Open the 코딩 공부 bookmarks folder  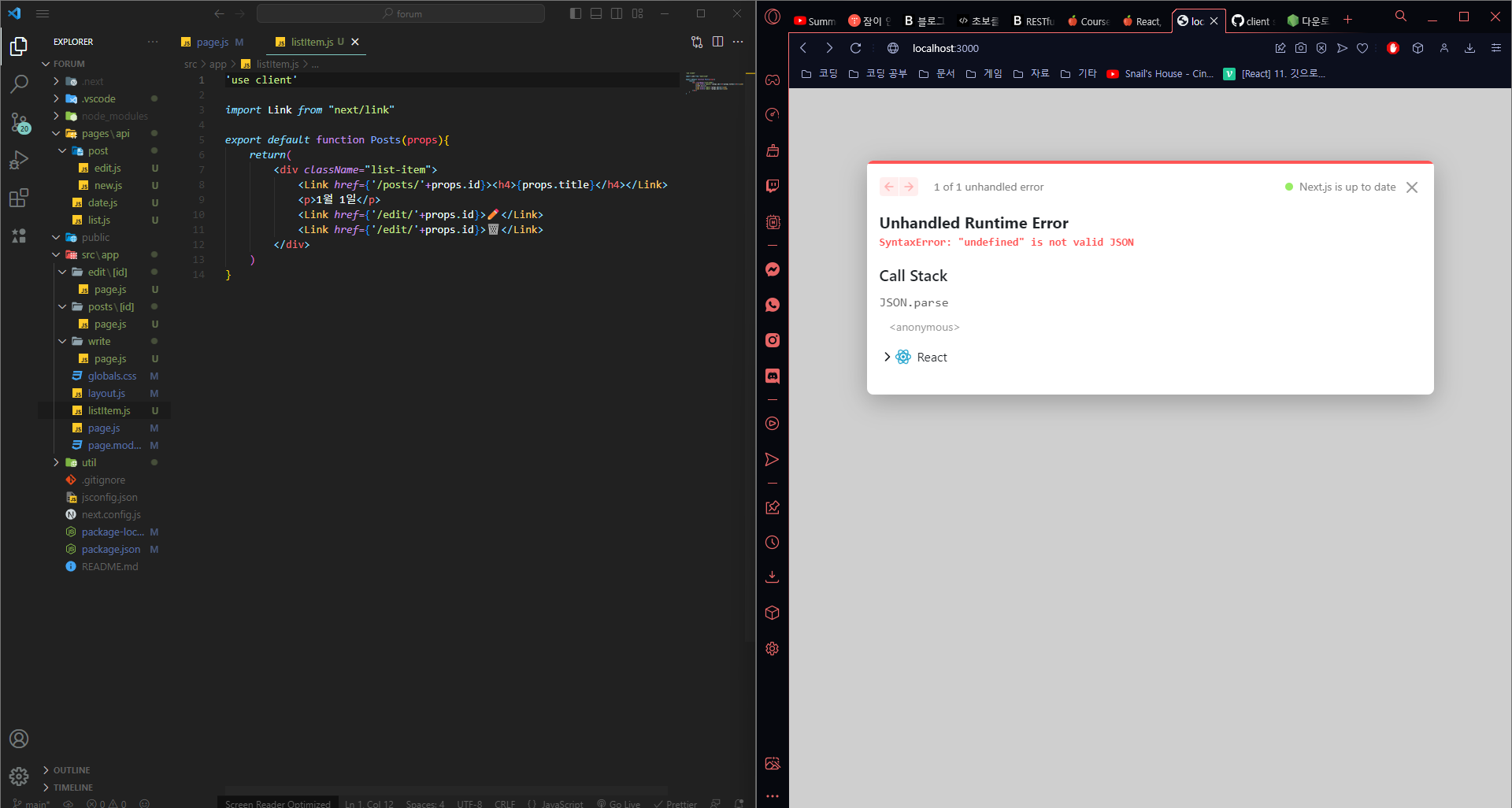click(x=877, y=73)
